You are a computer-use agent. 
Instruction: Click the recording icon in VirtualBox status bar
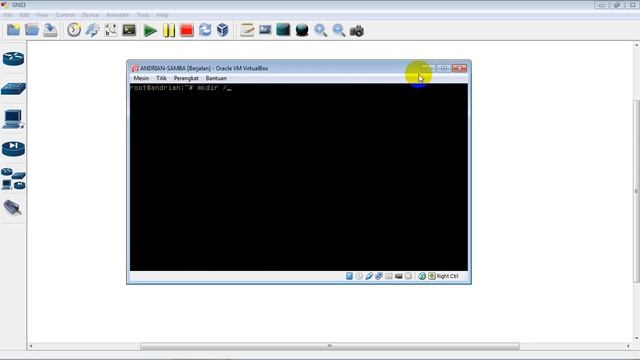408,276
